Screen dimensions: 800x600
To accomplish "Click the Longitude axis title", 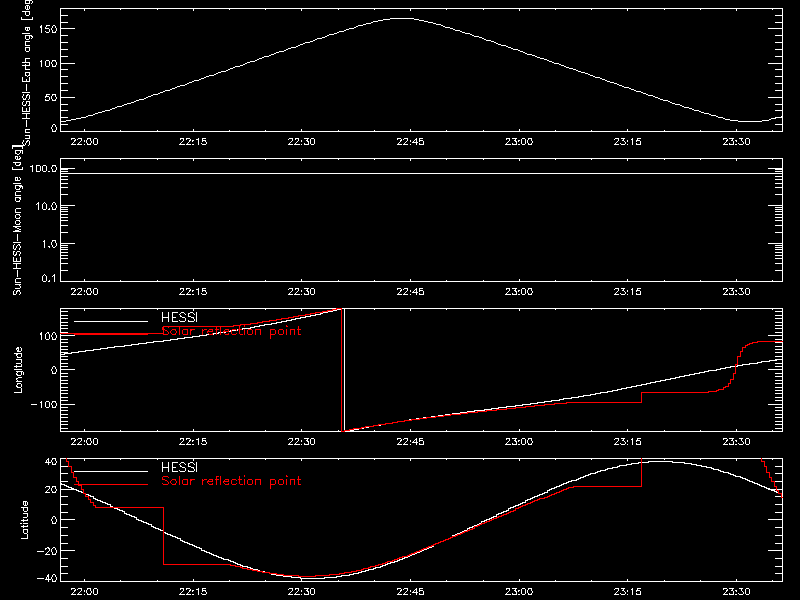I will [18, 370].
